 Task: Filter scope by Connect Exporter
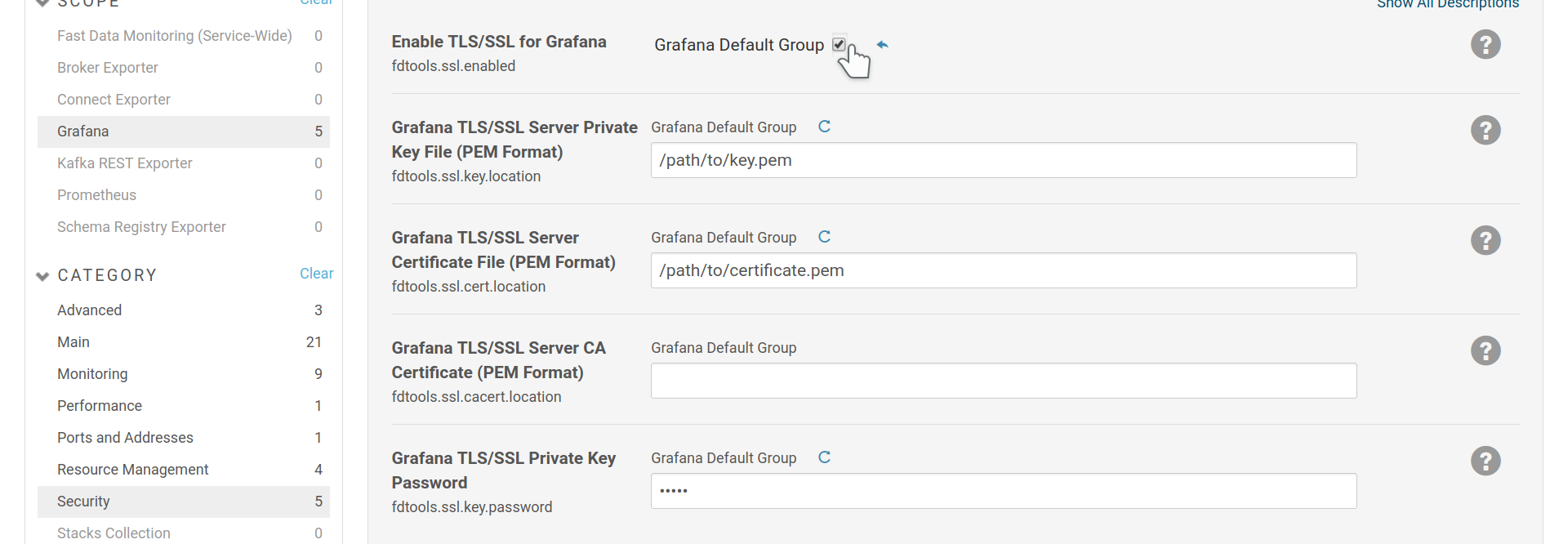coord(184,100)
